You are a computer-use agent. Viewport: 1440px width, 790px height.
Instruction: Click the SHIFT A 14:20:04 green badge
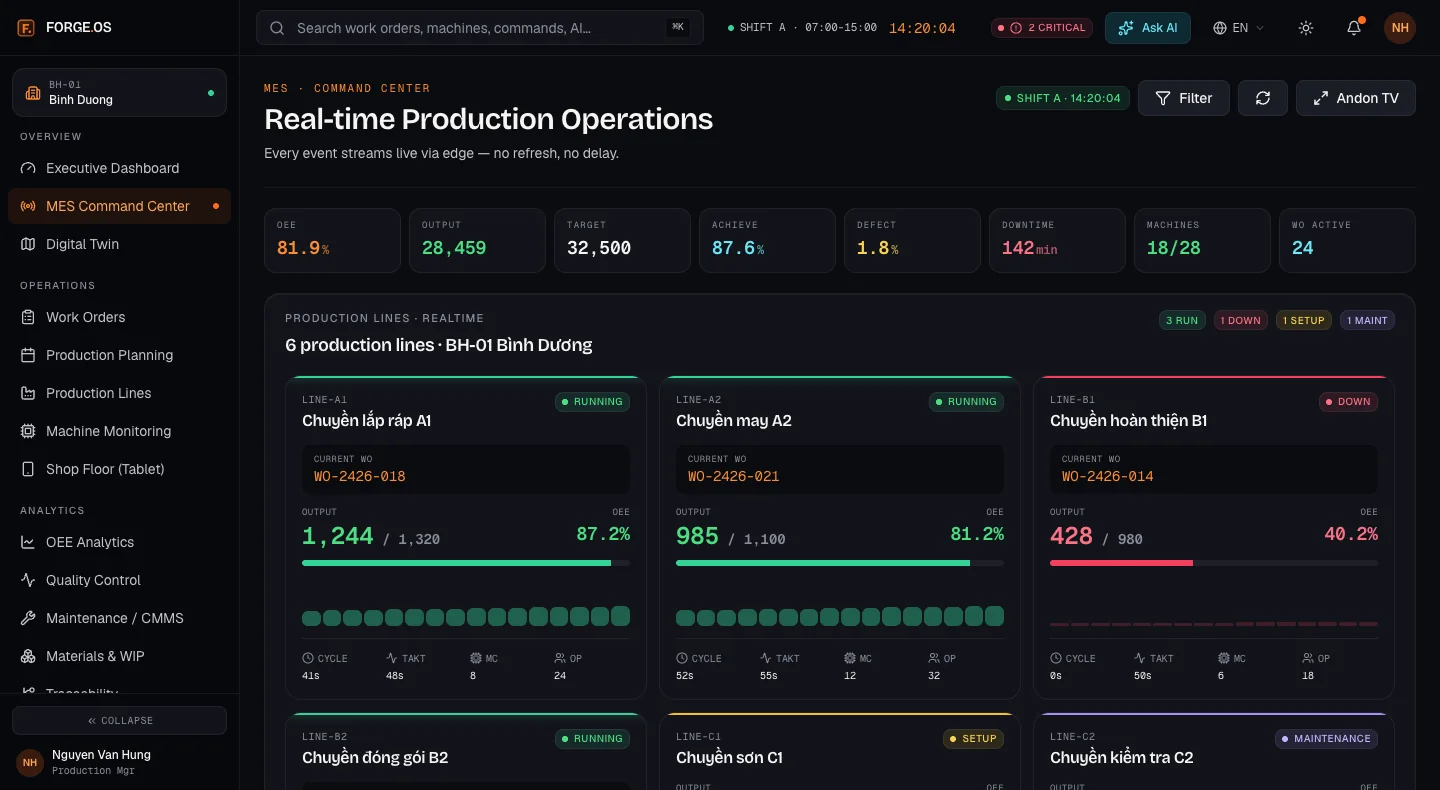(1063, 98)
